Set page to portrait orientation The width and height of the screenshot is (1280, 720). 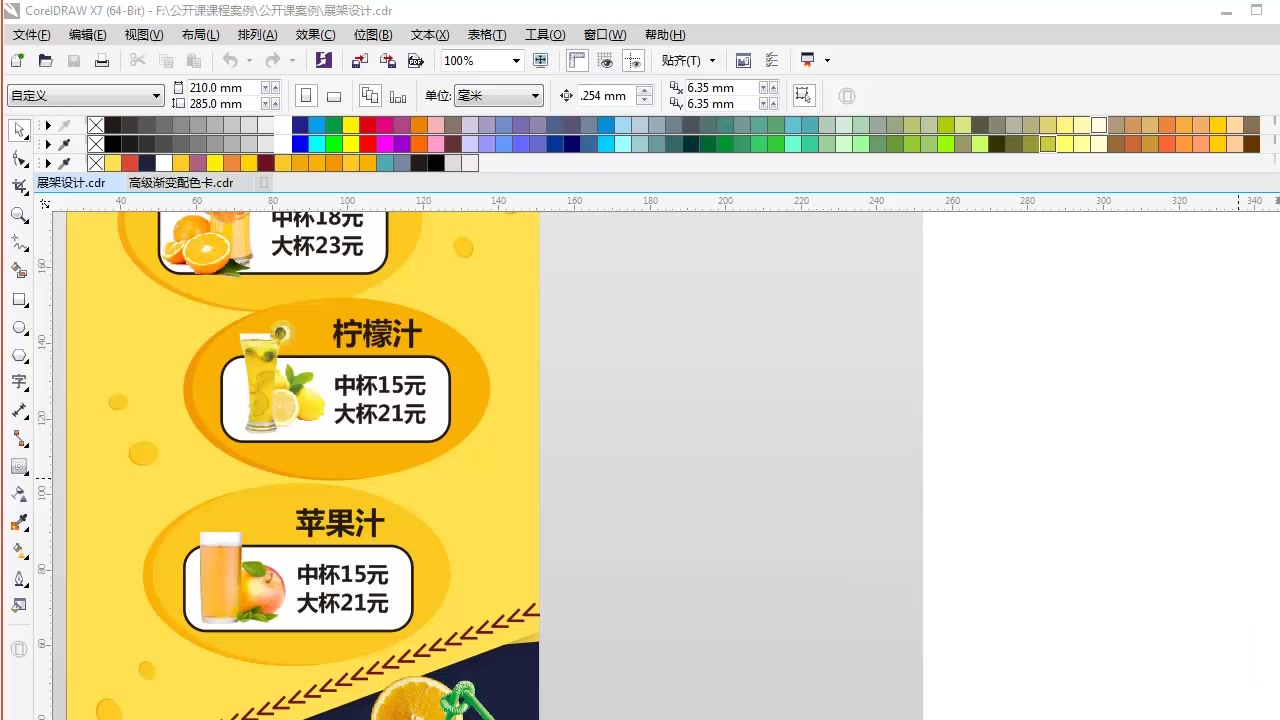tap(306, 96)
